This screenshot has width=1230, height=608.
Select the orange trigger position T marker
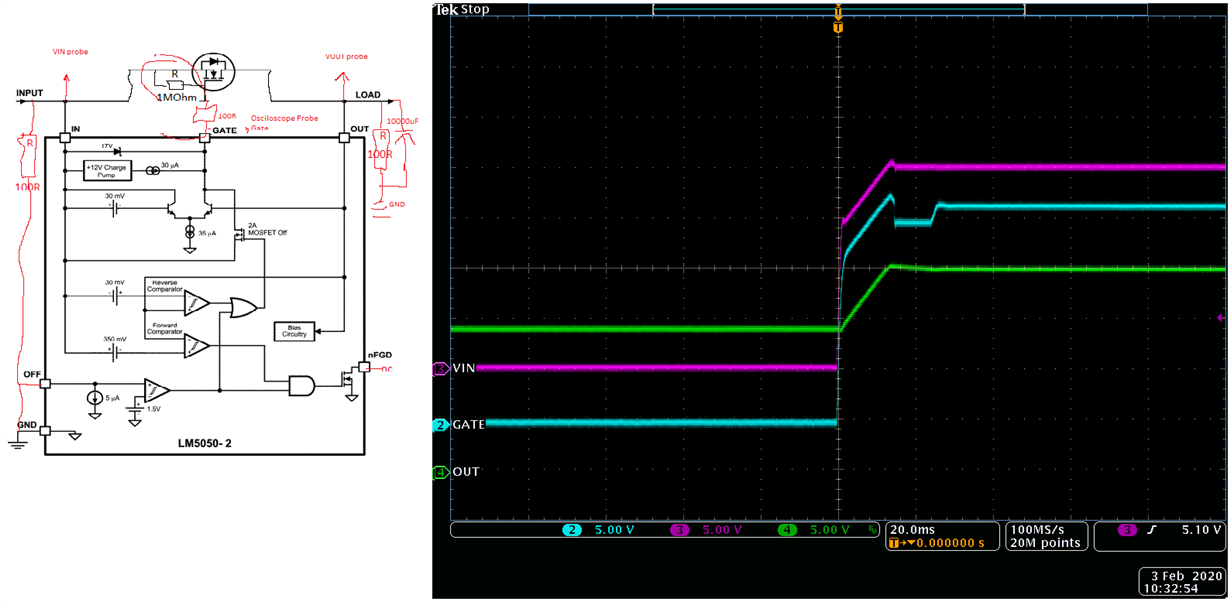(x=838, y=27)
